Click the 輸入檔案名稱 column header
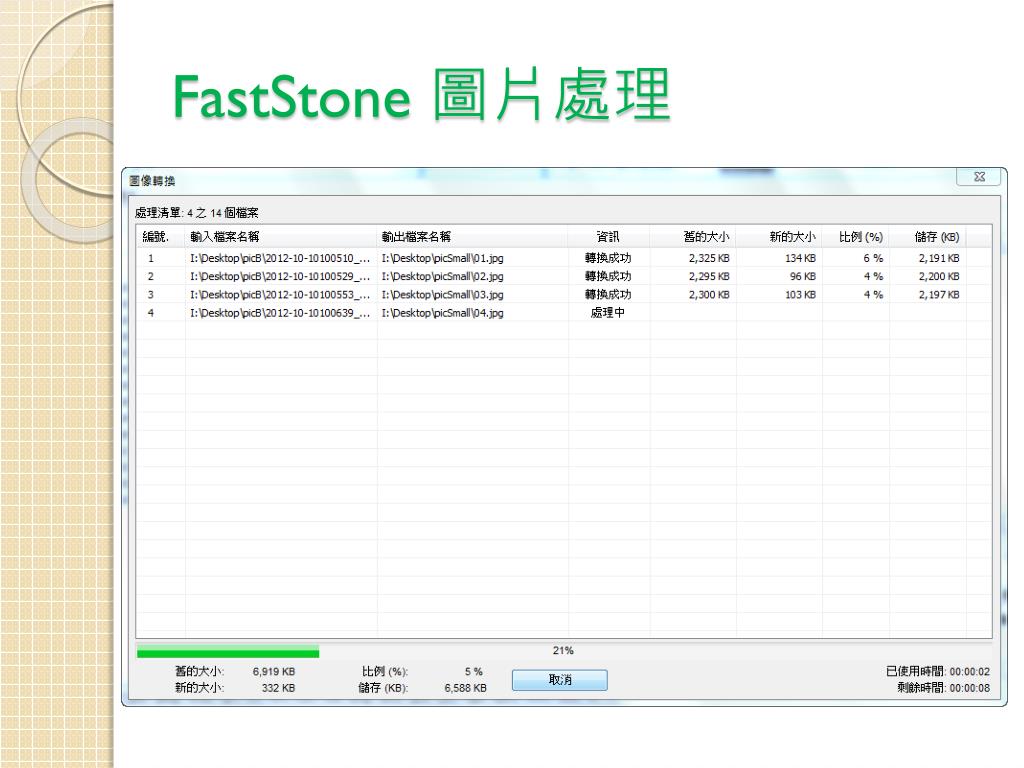This screenshot has width=1024, height=768. coord(281,236)
